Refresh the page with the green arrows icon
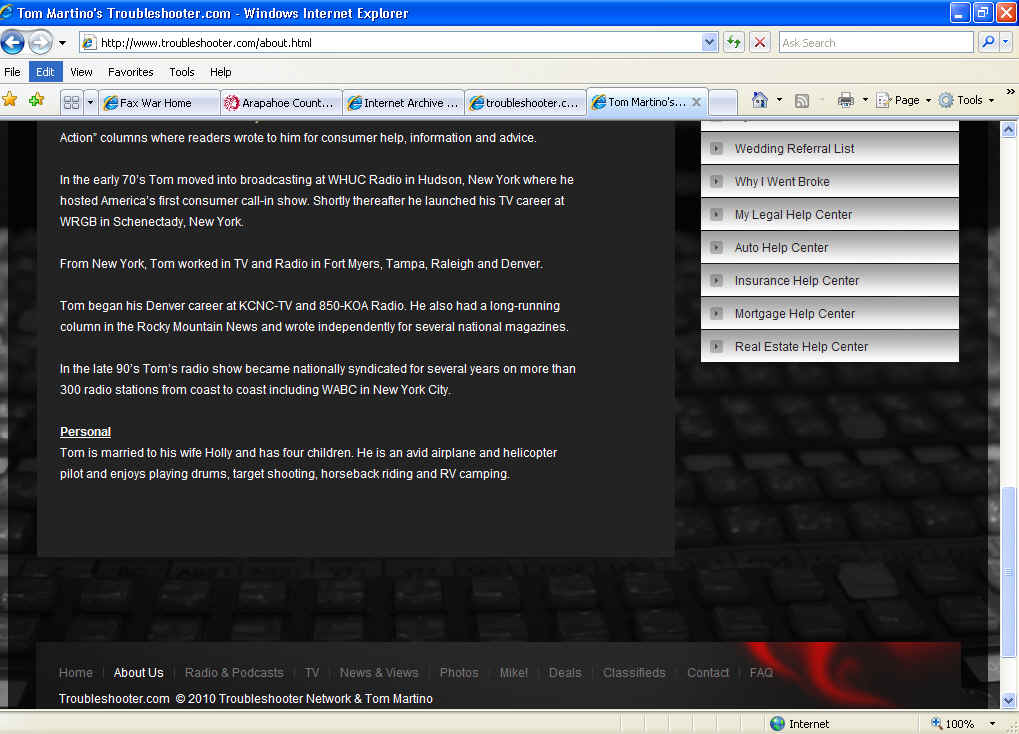1019x734 pixels. tap(734, 43)
